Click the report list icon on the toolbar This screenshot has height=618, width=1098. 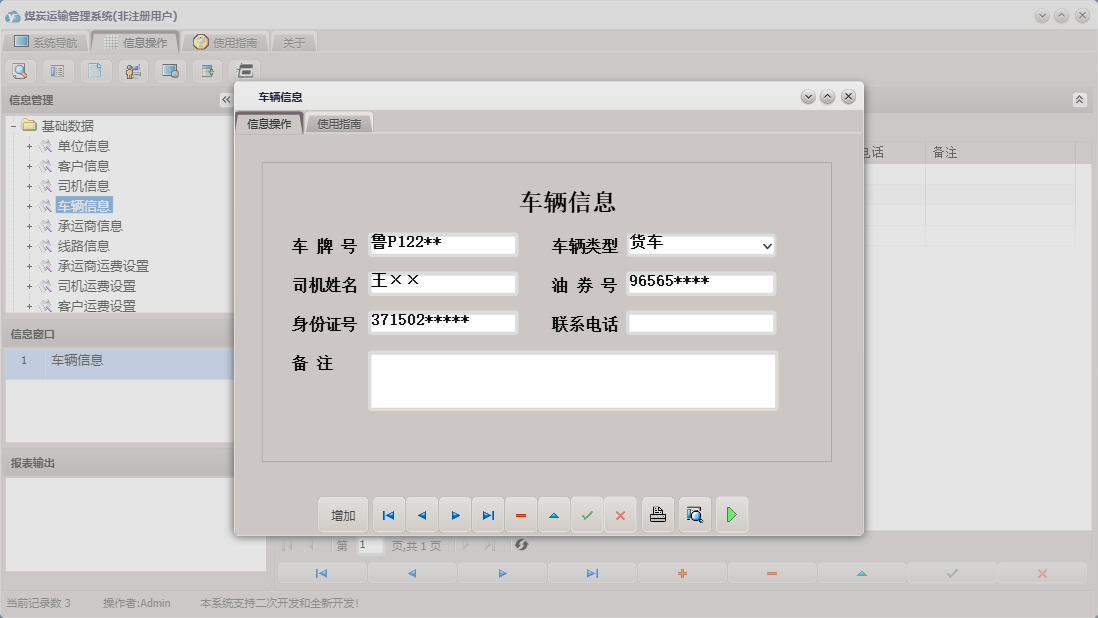coord(57,70)
